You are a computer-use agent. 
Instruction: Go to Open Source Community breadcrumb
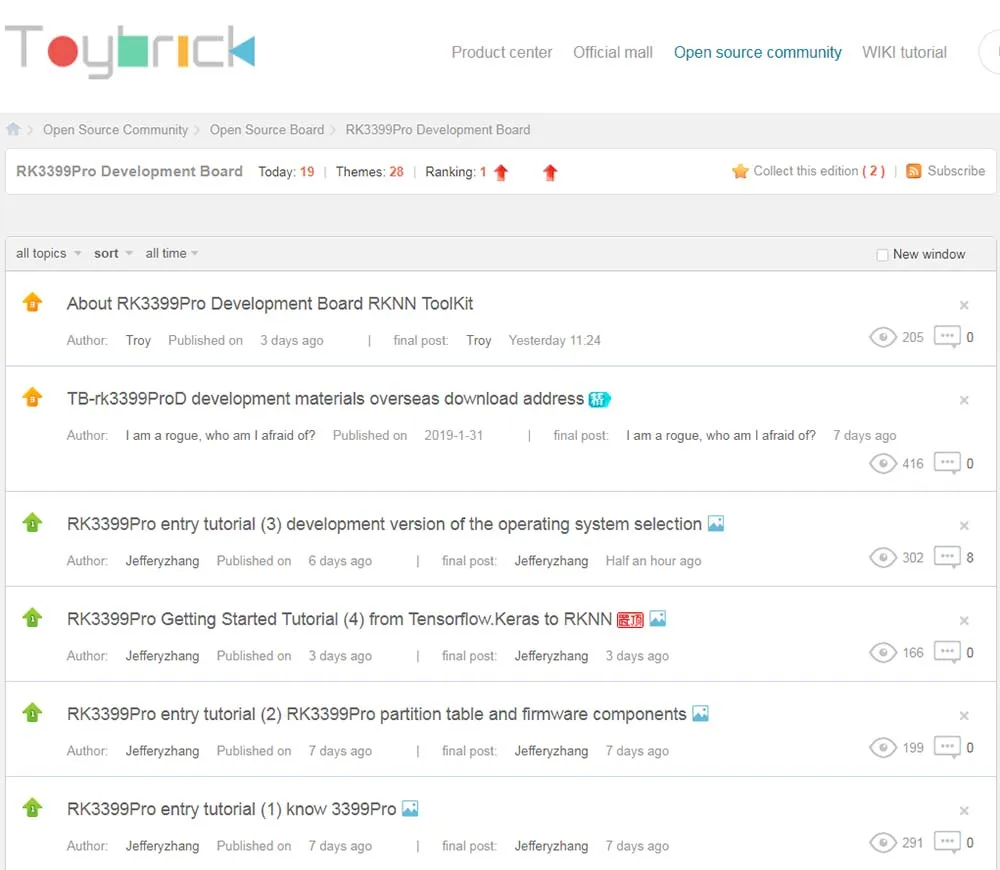(x=115, y=129)
